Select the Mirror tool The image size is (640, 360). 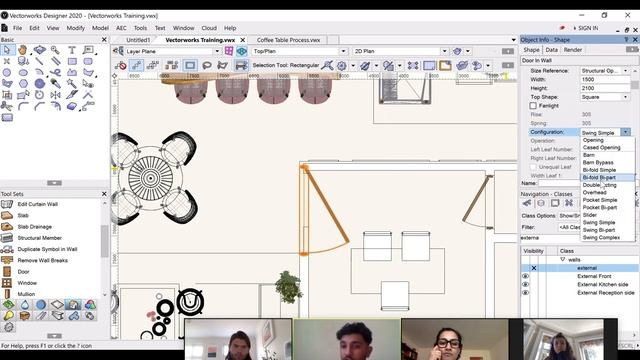tap(56, 95)
